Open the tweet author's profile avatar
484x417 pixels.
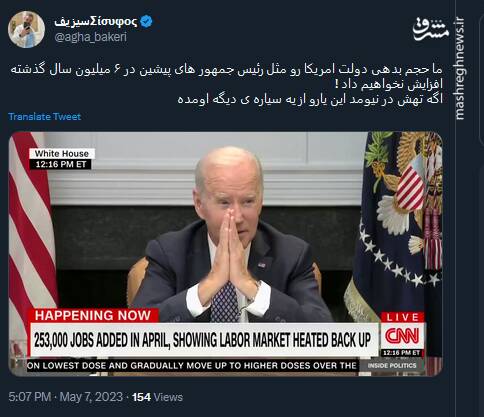26,30
